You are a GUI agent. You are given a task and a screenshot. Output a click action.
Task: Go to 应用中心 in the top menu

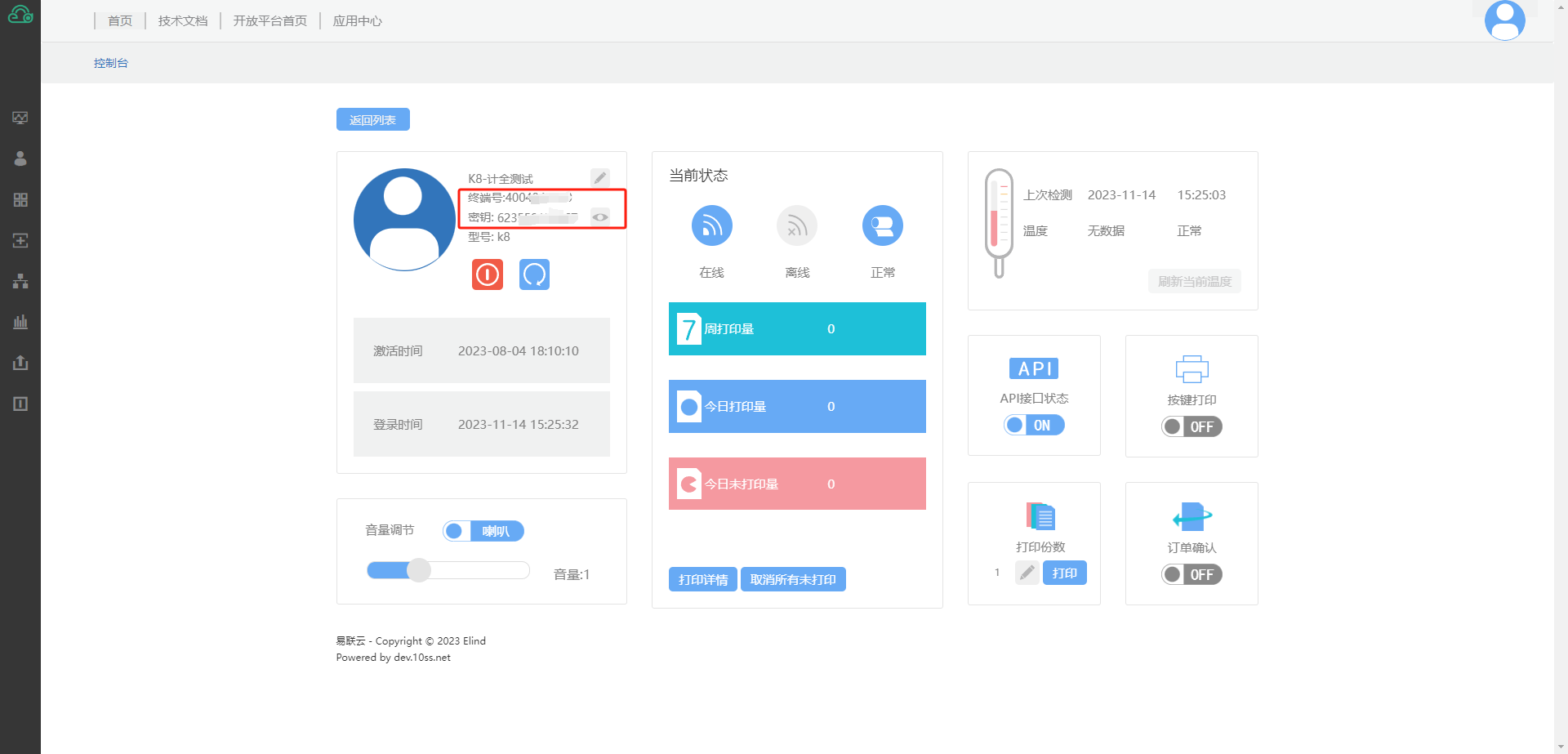[357, 20]
